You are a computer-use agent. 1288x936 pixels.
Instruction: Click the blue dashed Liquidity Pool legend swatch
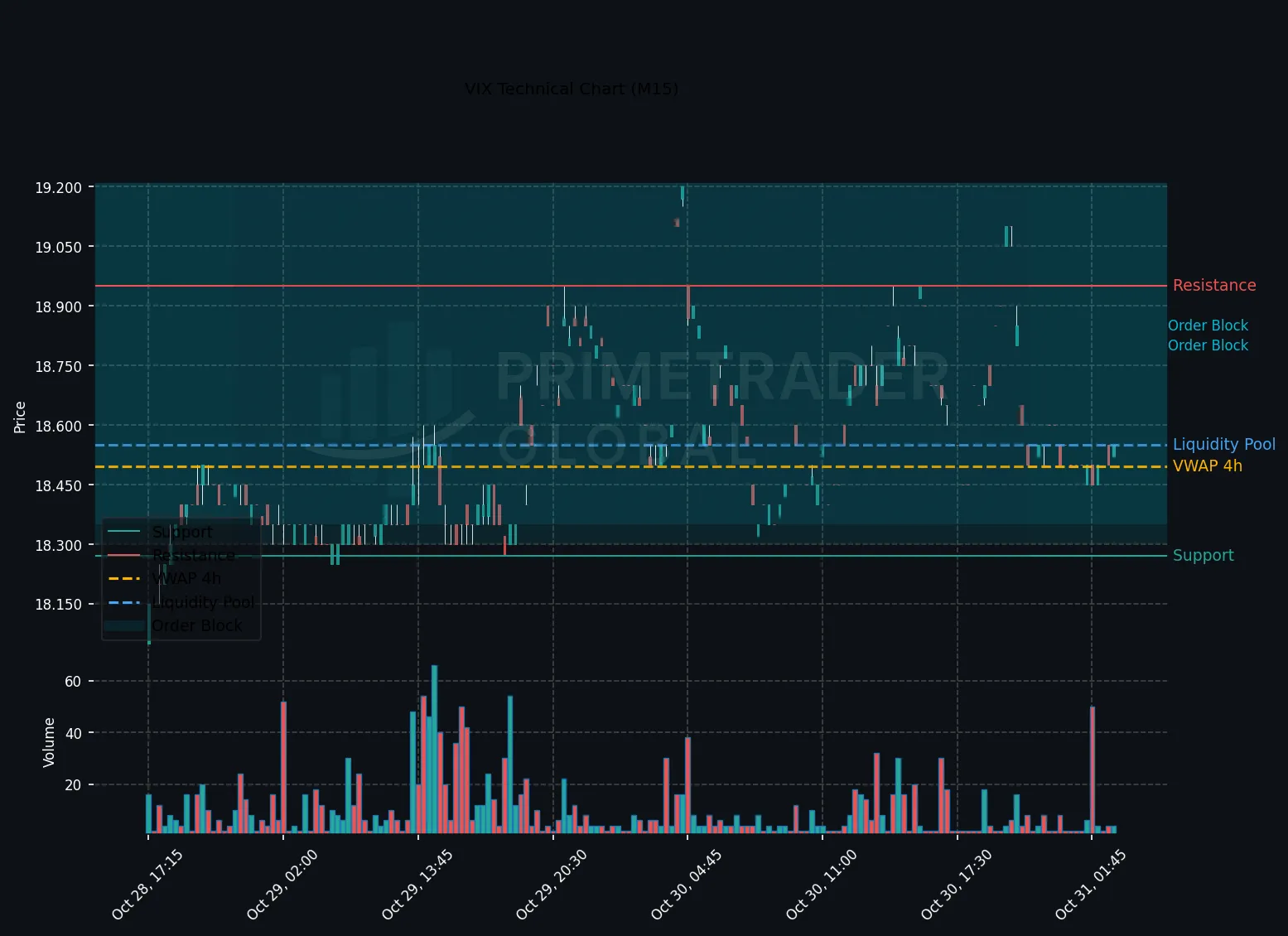[124, 602]
